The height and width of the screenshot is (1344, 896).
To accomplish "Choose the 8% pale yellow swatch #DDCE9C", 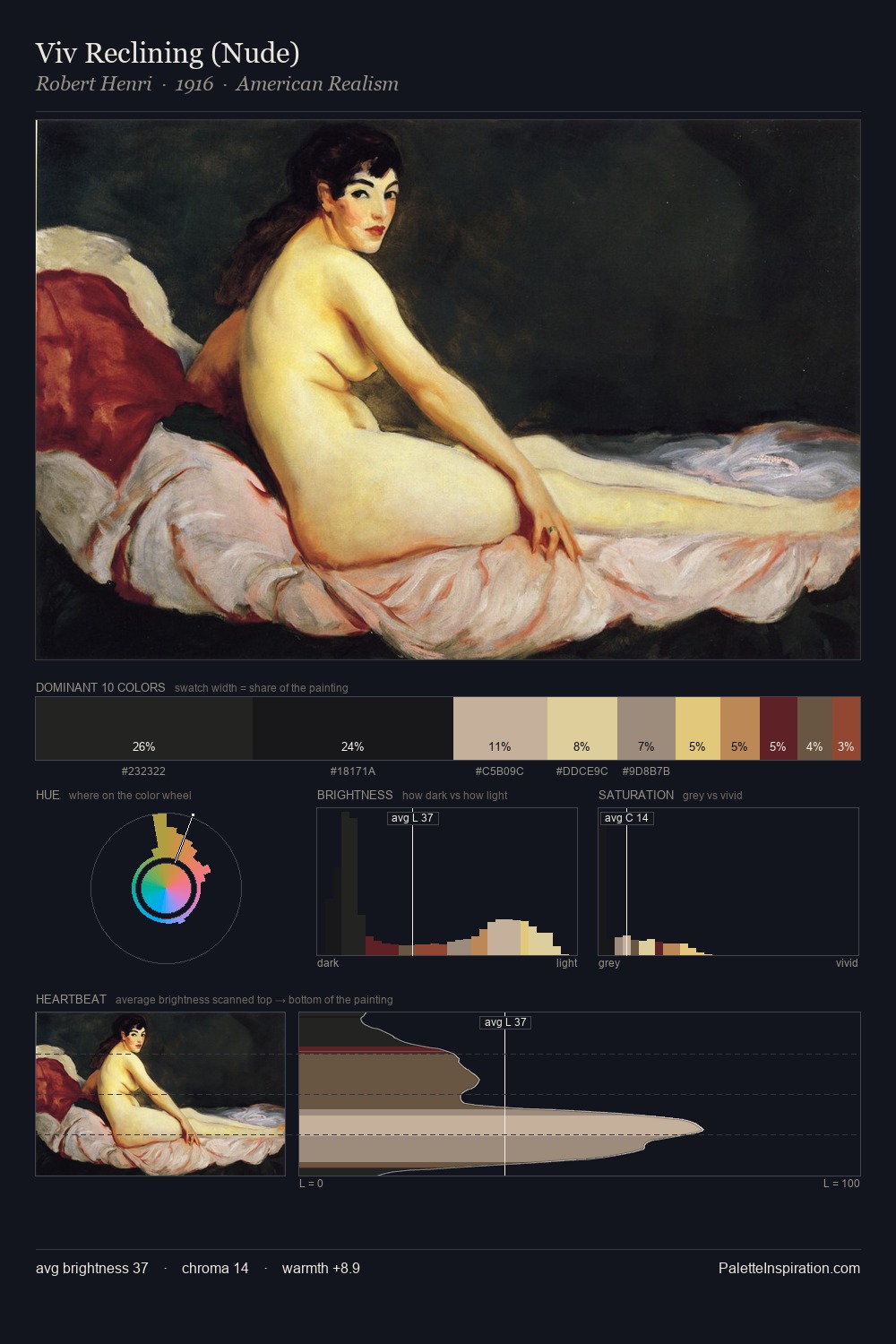I will point(582,728).
